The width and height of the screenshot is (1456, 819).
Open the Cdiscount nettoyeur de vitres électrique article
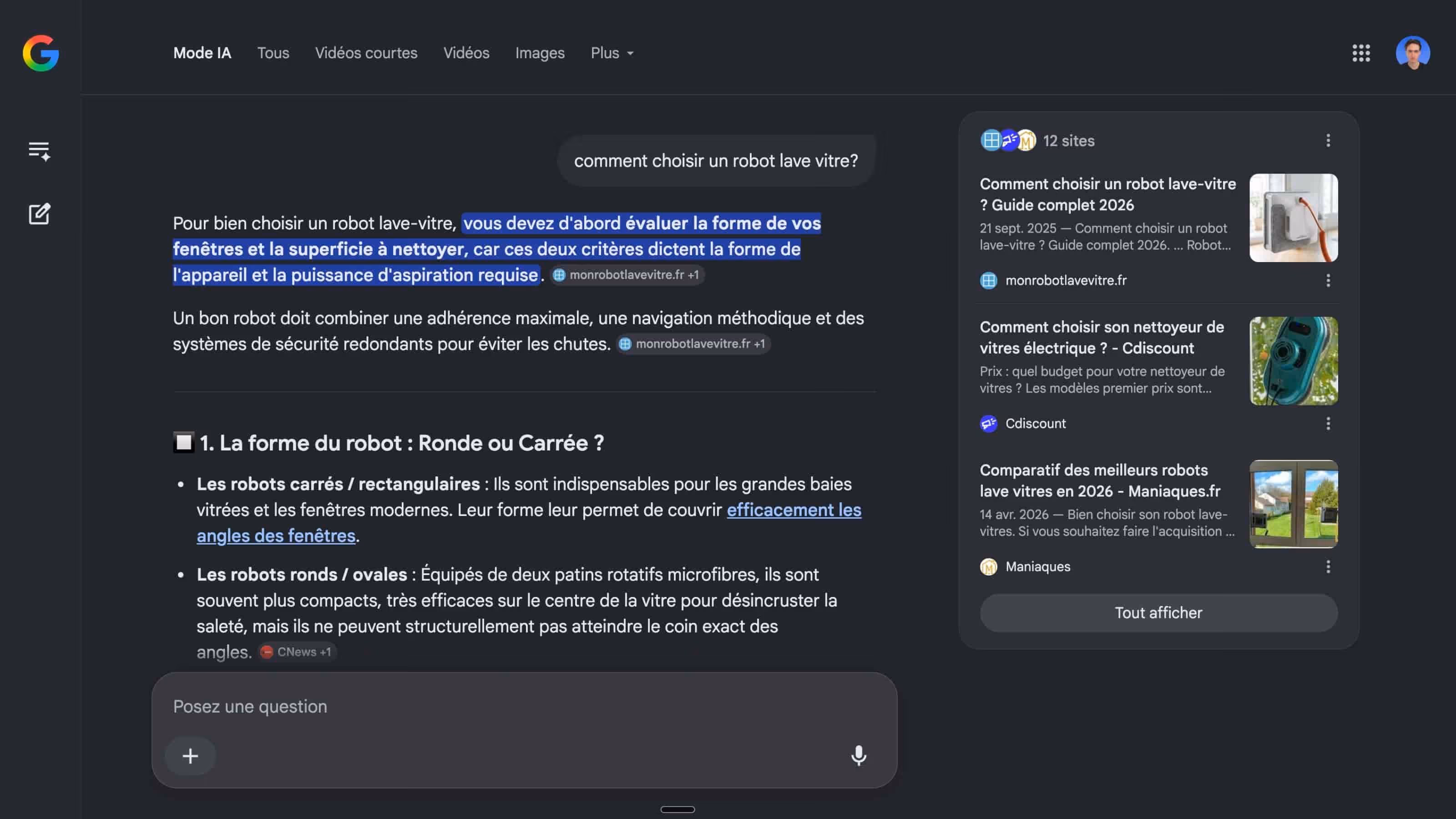(x=1102, y=338)
